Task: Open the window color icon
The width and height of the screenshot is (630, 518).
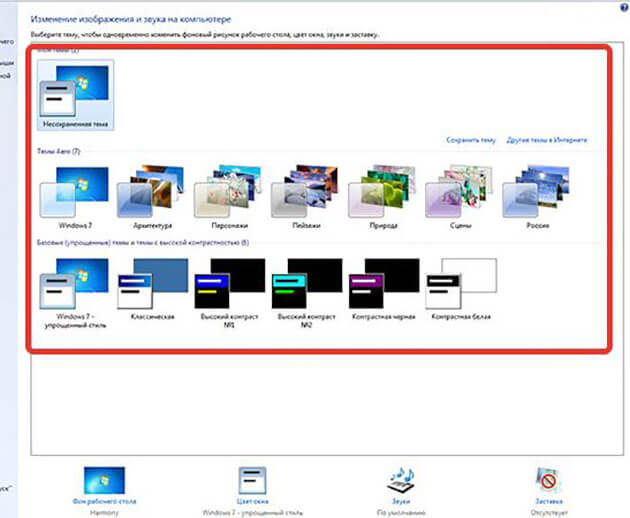Action: 252,480
